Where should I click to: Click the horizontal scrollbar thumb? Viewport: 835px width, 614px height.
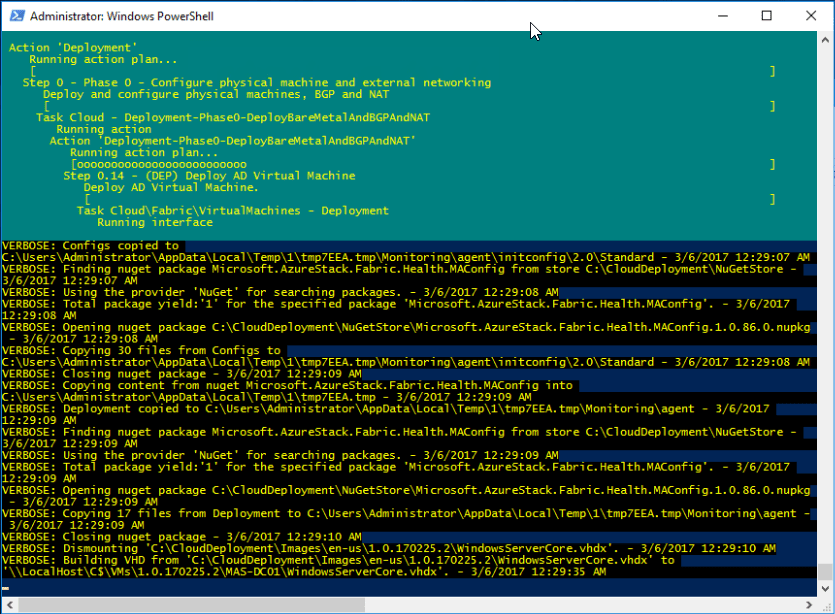click(192, 605)
